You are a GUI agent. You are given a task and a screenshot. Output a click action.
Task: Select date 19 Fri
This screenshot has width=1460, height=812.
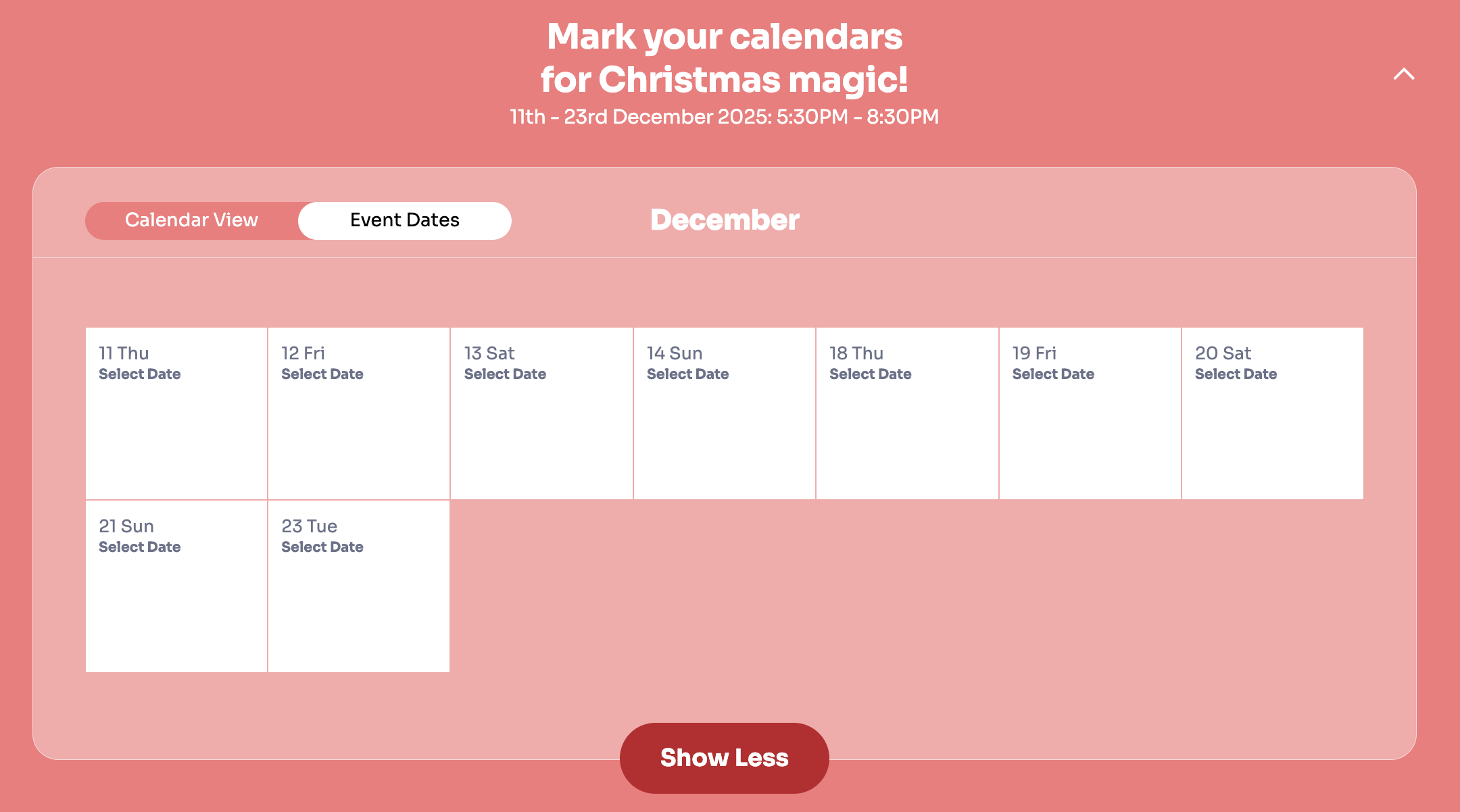coord(1090,413)
